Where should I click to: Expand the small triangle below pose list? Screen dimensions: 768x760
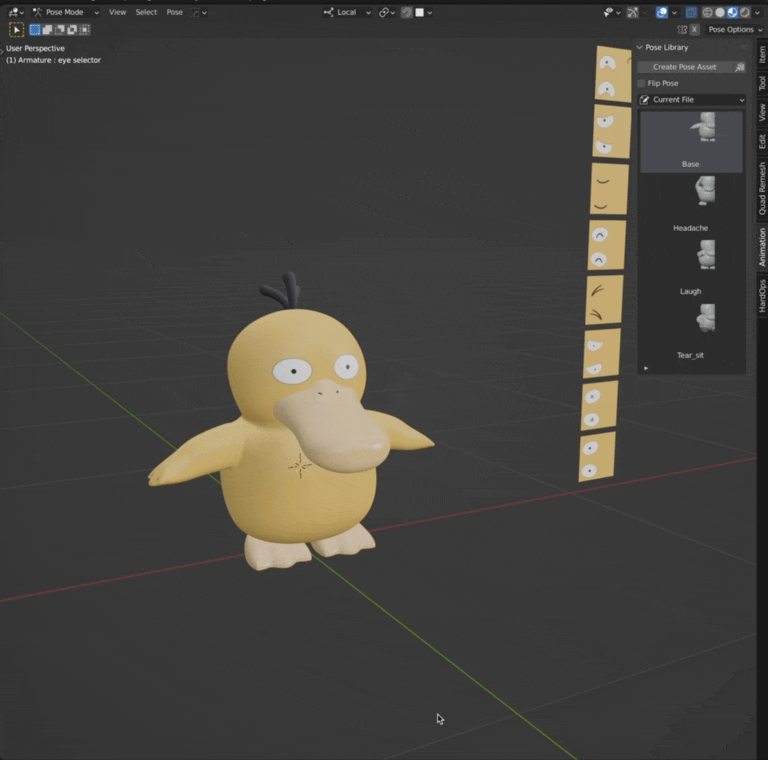[x=646, y=368]
